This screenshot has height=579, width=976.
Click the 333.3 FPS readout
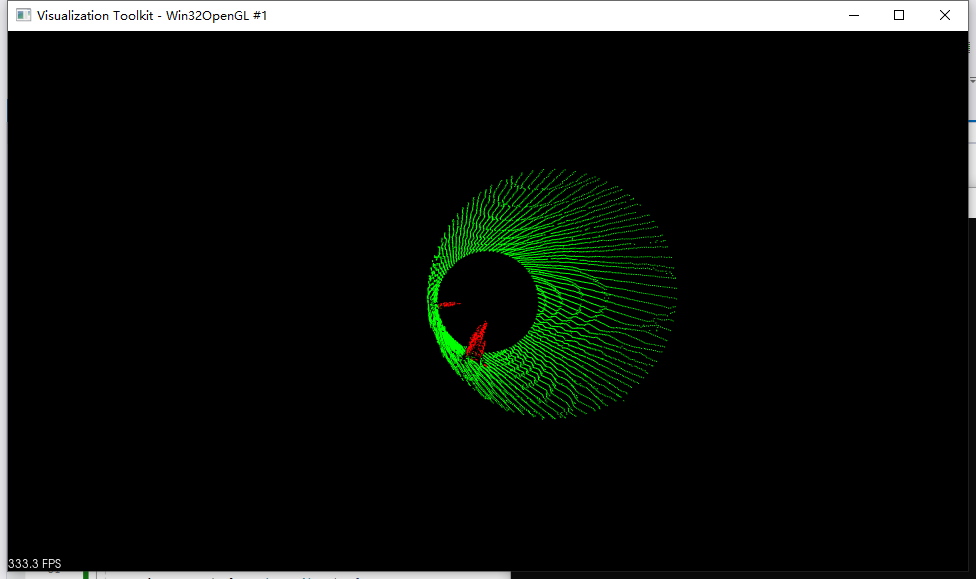[x=35, y=564]
